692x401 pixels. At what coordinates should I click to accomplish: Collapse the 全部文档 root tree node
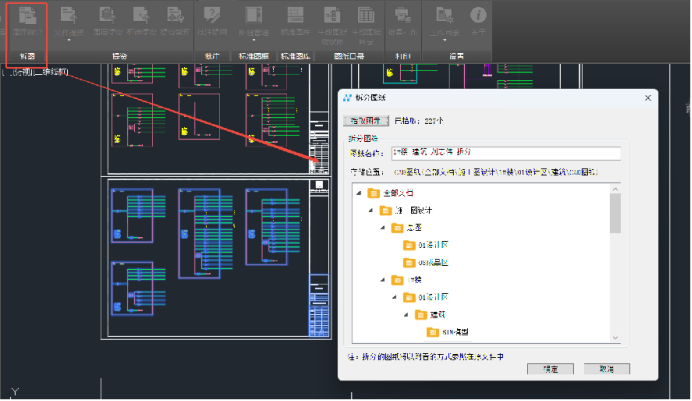click(x=358, y=192)
